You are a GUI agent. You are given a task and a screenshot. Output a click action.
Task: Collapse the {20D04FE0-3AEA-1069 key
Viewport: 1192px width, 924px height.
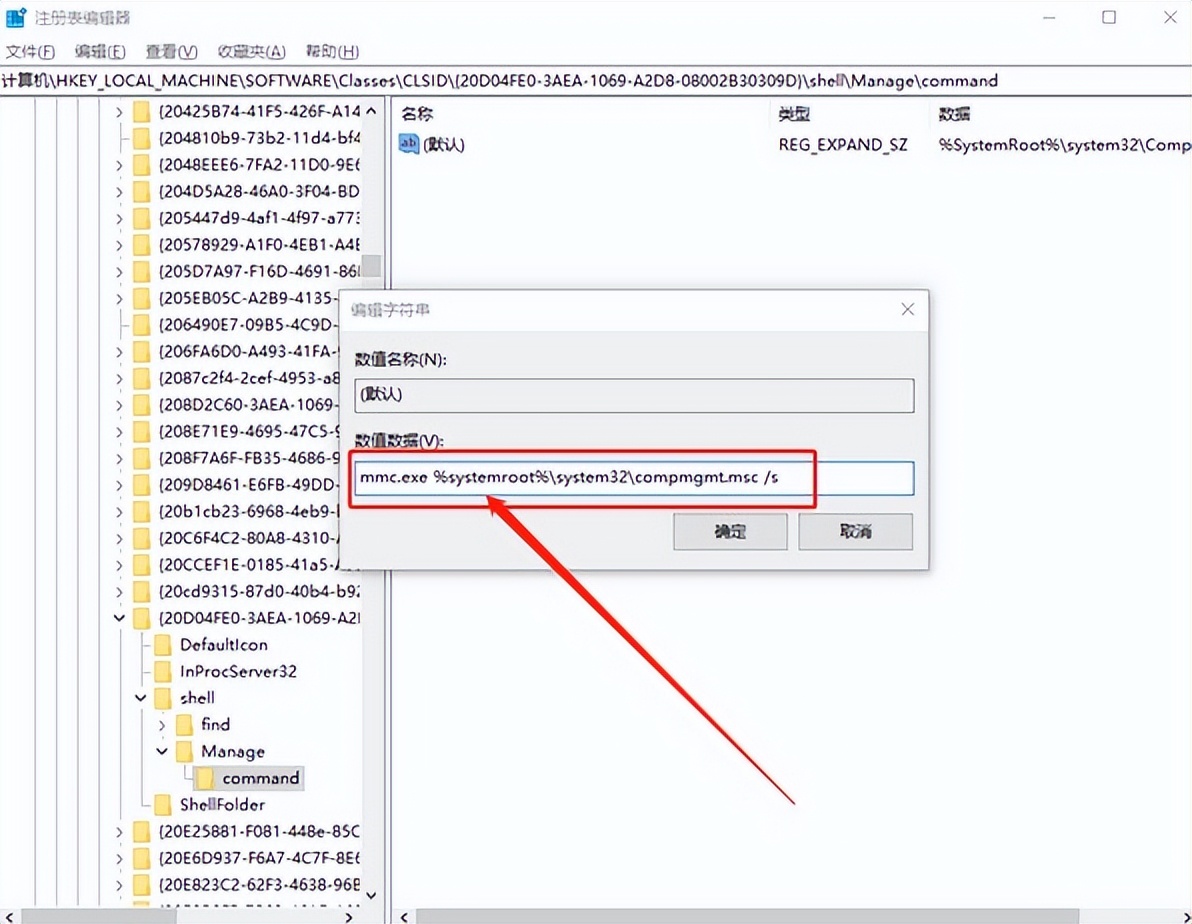point(119,618)
